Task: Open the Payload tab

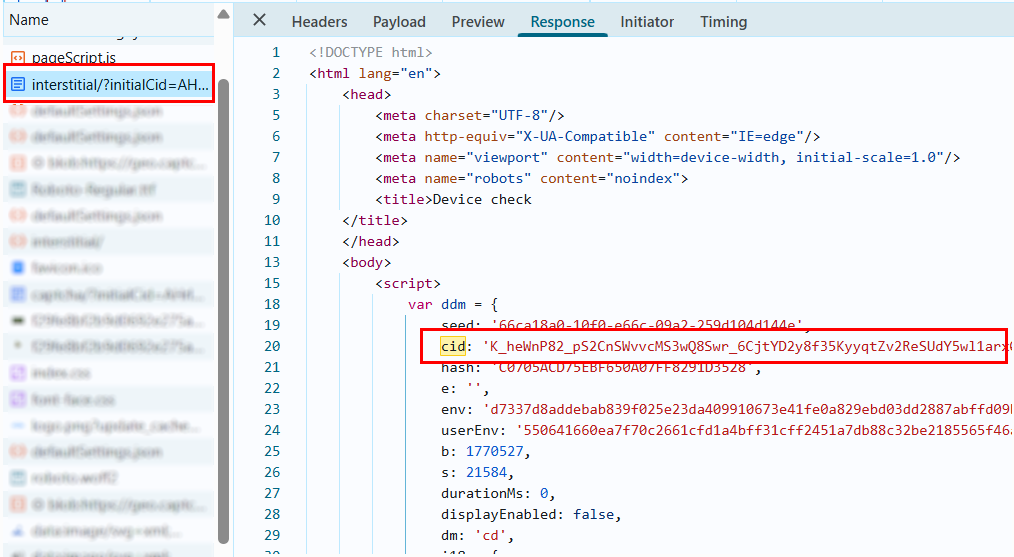Action: (399, 22)
